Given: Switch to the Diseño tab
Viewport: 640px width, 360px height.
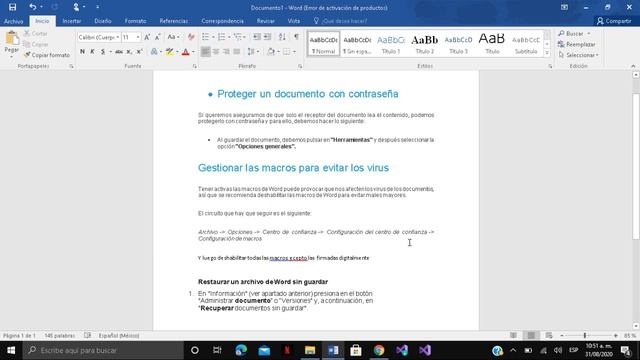Looking at the screenshot, I should click(103, 21).
